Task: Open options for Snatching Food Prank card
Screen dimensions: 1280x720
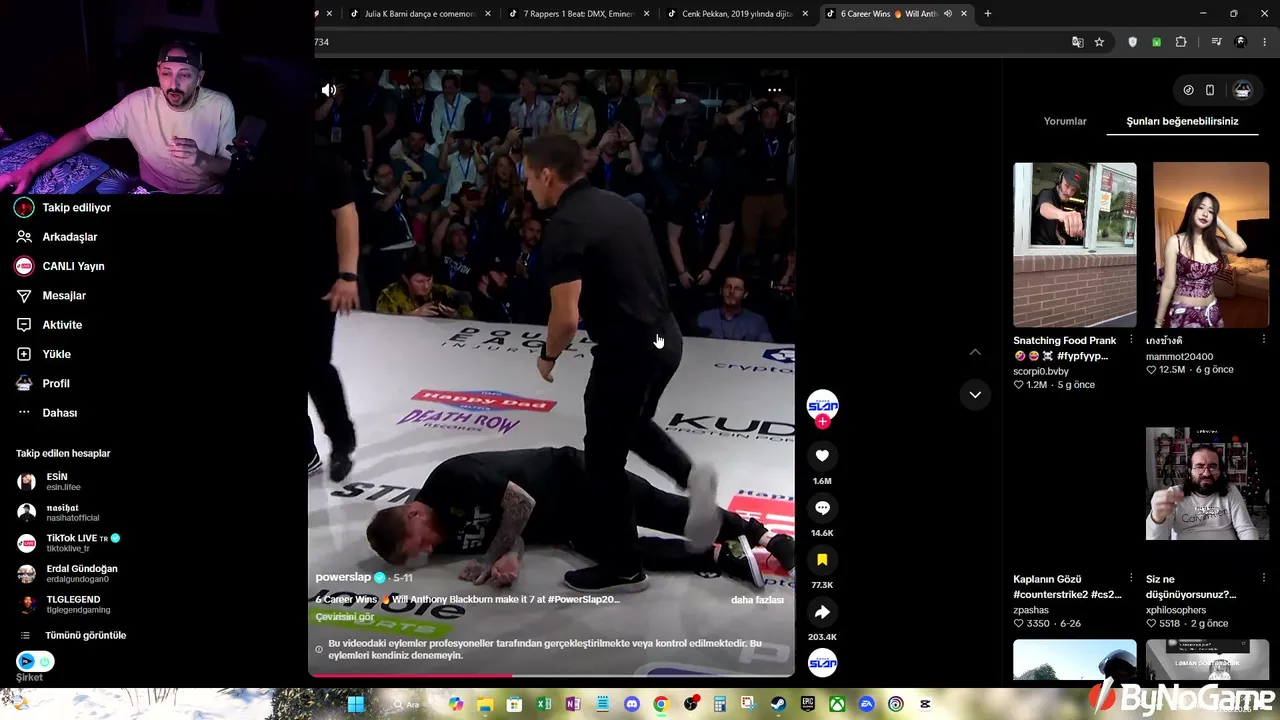Action: 1131,341
